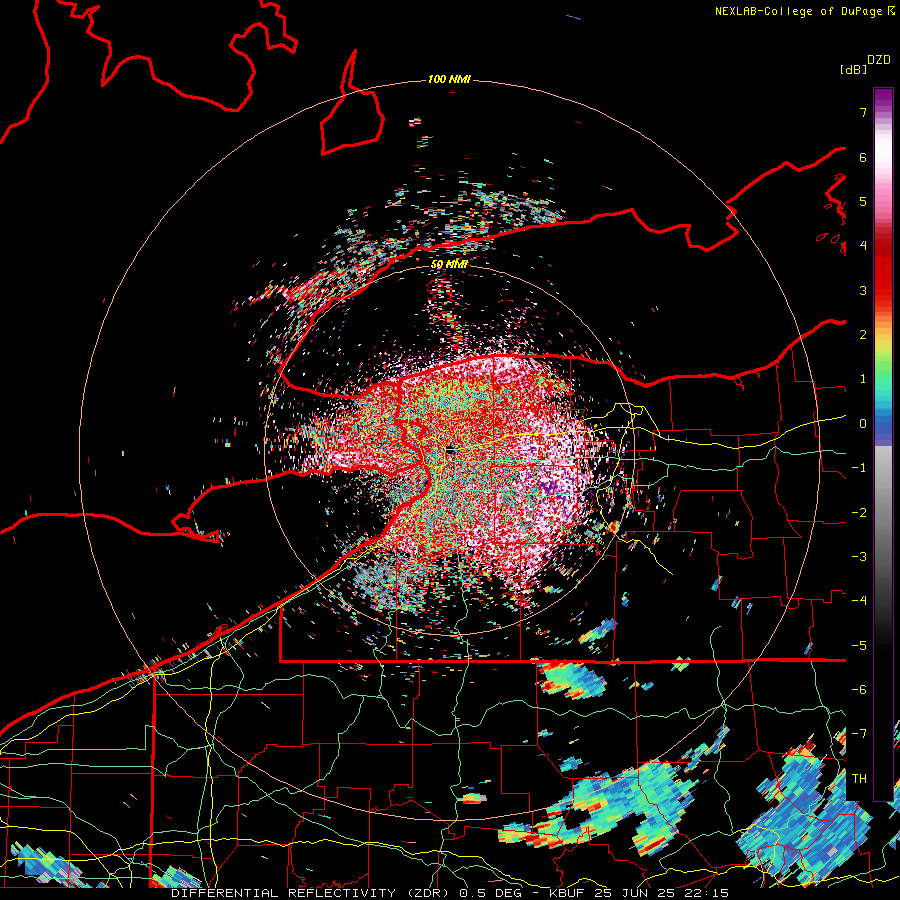The height and width of the screenshot is (900, 900).
Task: Click the DZD legend title
Action: tap(879, 60)
